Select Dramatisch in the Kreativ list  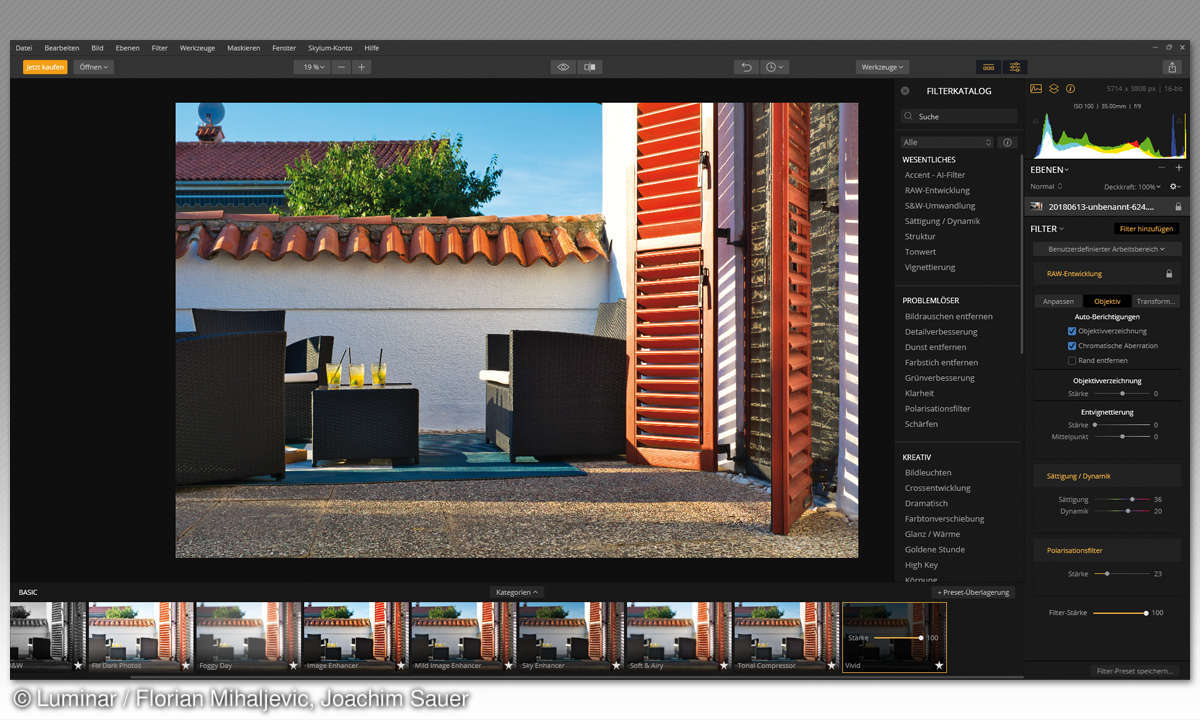tap(926, 504)
